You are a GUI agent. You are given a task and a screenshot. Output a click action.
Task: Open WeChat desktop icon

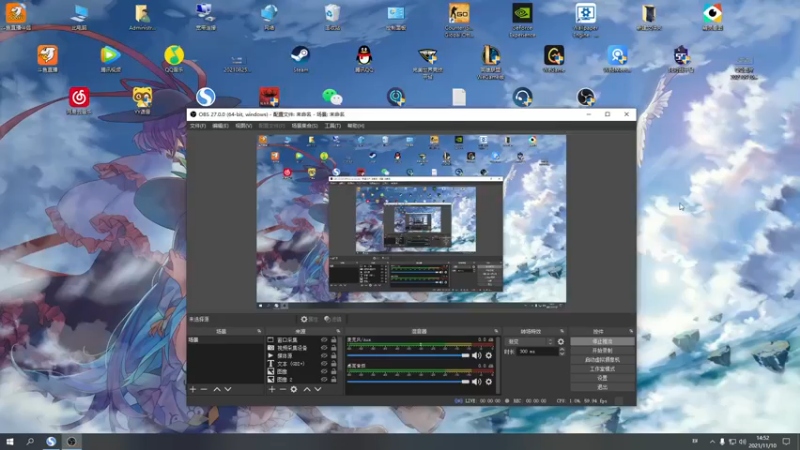click(x=332, y=96)
